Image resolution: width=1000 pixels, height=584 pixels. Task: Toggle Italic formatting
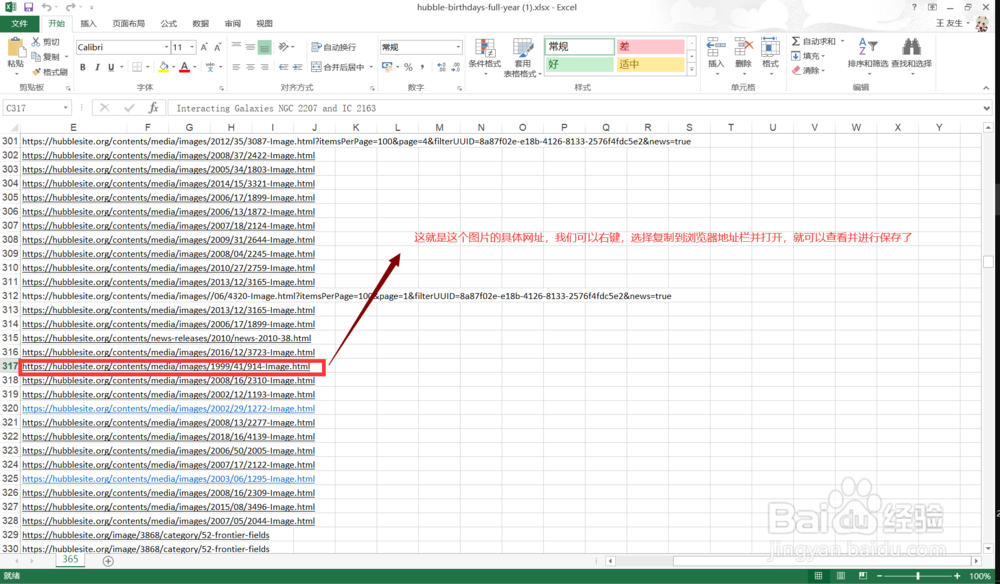coord(97,67)
